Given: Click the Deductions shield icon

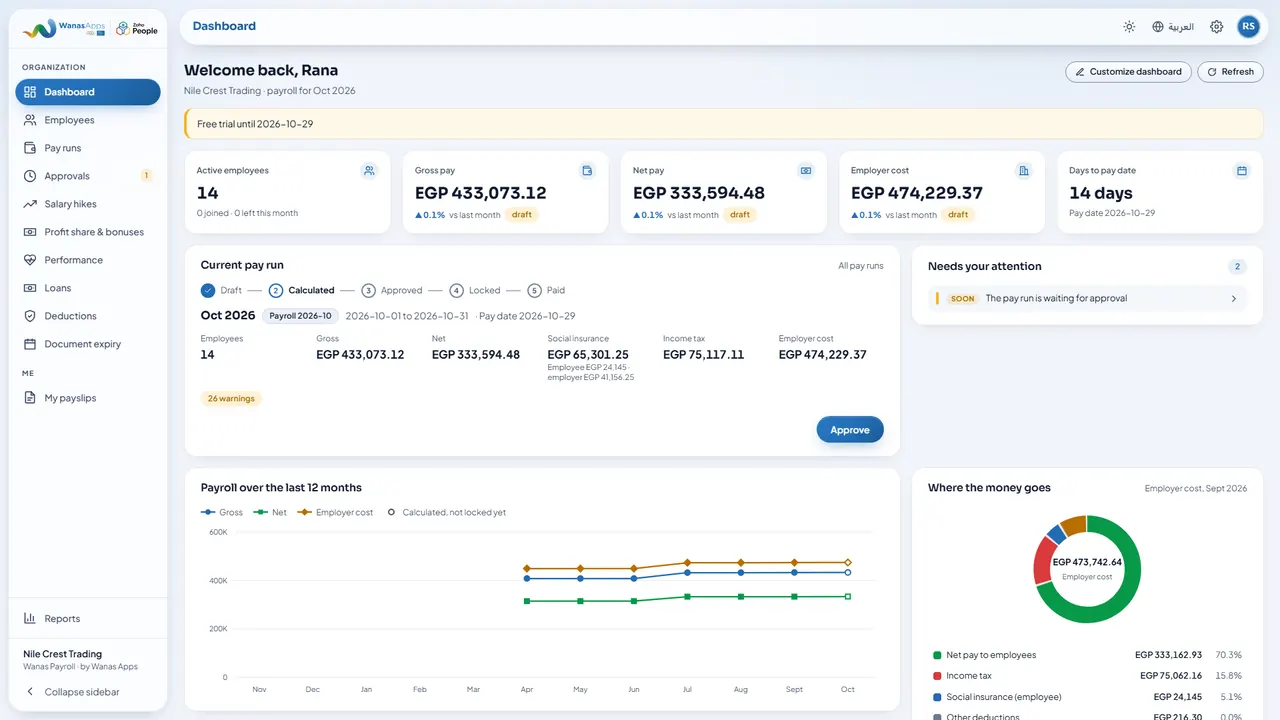Looking at the screenshot, I should click(30, 316).
